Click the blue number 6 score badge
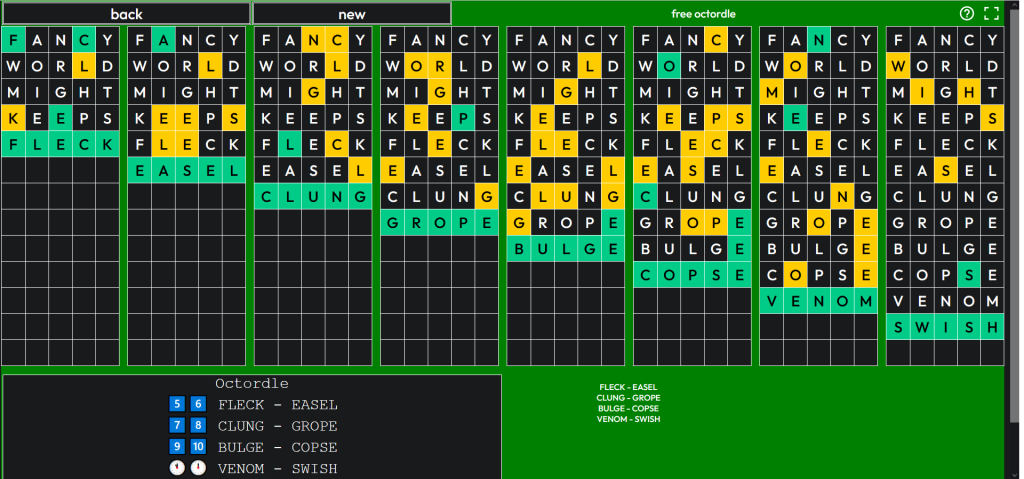Screen dimensions: 1024x479 point(198,404)
